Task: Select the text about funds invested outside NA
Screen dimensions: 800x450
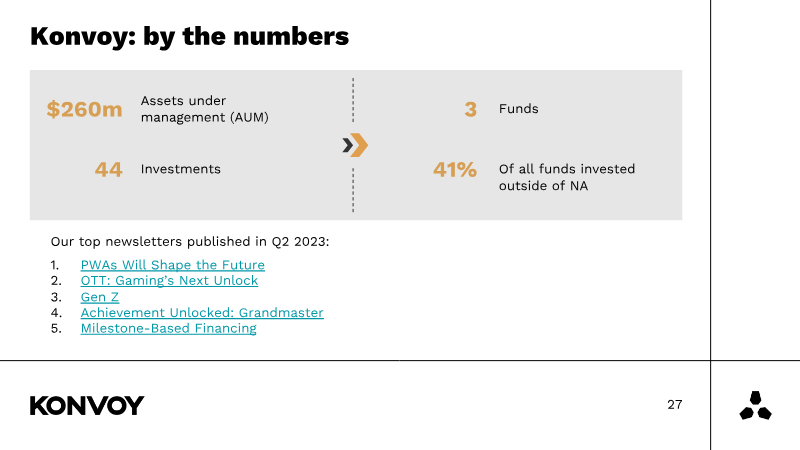Action: (566, 177)
